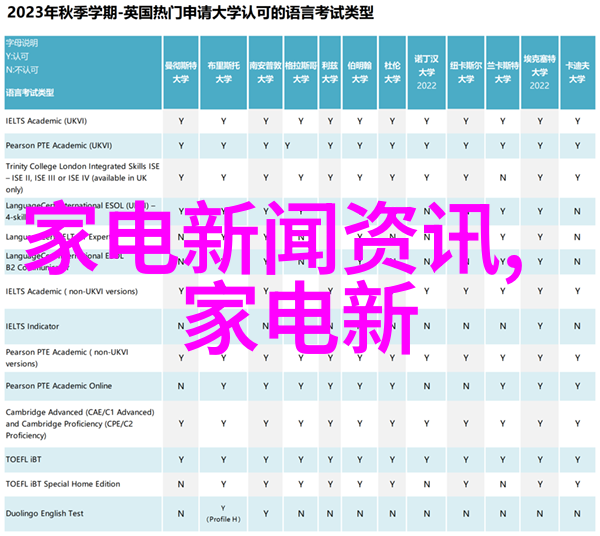
Task: Click TOEFL Home Edition N under 曼彻斯特大学
Action: [181, 484]
